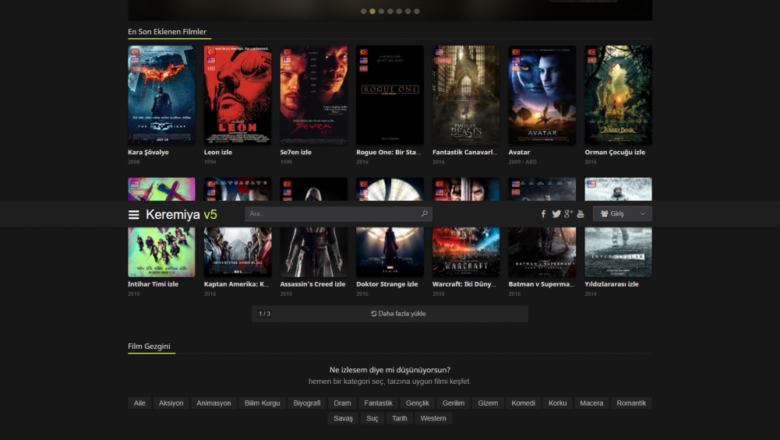The height and width of the screenshot is (440, 780).
Task: Choose the Korku genre tag
Action: pos(558,403)
